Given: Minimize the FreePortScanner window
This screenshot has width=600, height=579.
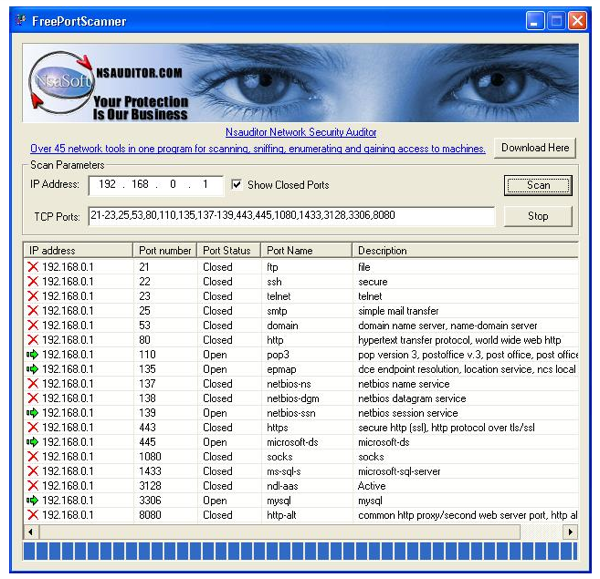Looking at the screenshot, I should tap(535, 21).
